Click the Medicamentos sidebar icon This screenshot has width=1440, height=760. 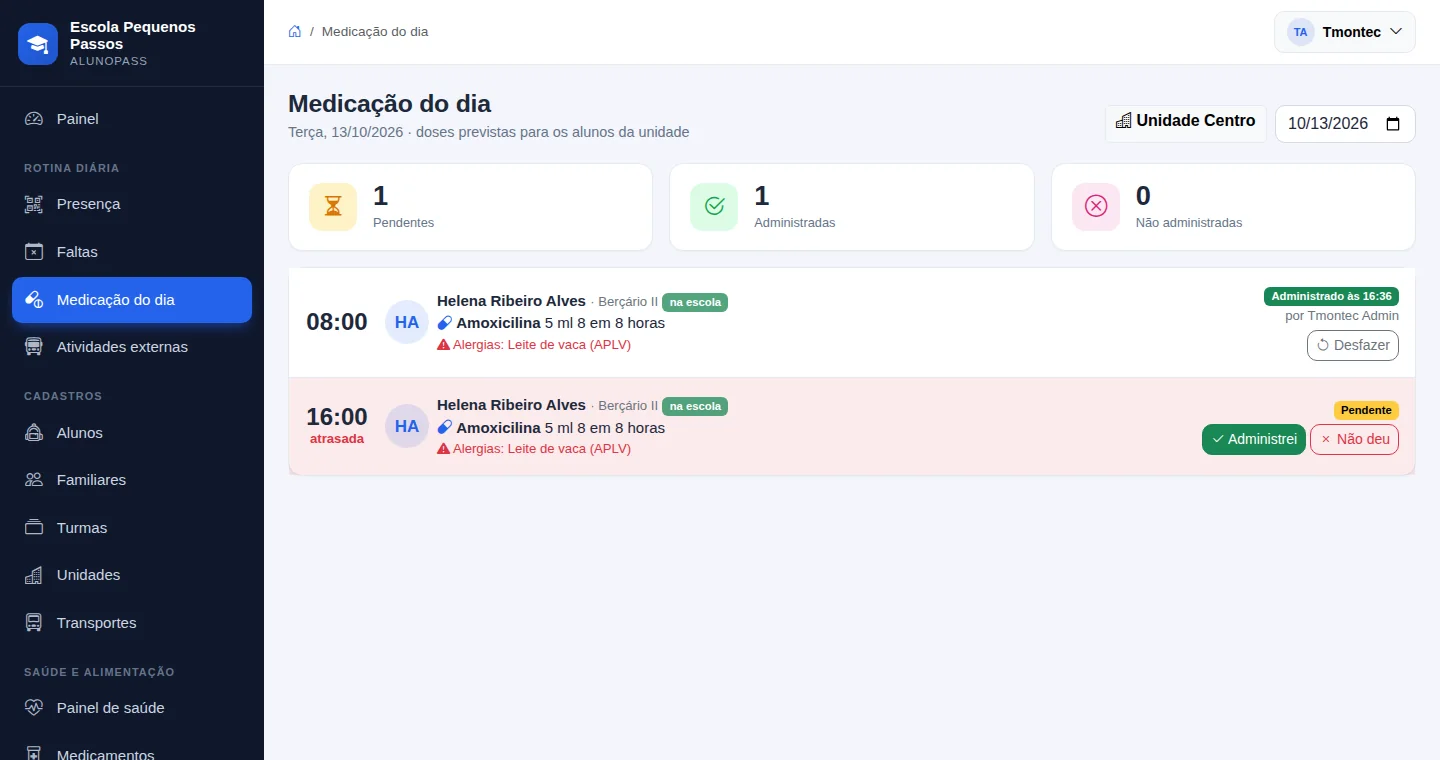point(34,754)
